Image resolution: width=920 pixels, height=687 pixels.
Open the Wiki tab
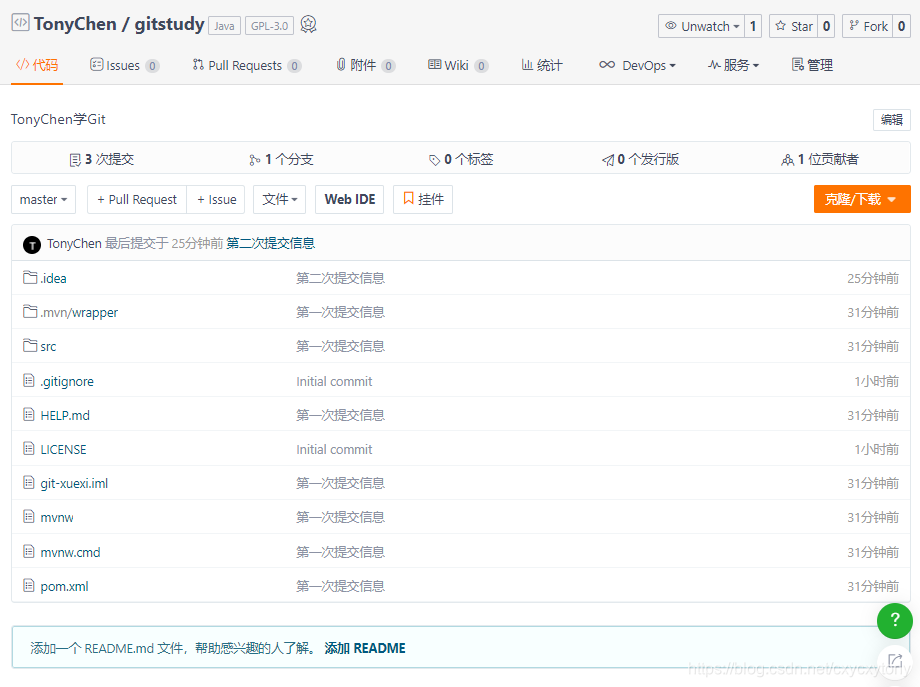click(458, 65)
